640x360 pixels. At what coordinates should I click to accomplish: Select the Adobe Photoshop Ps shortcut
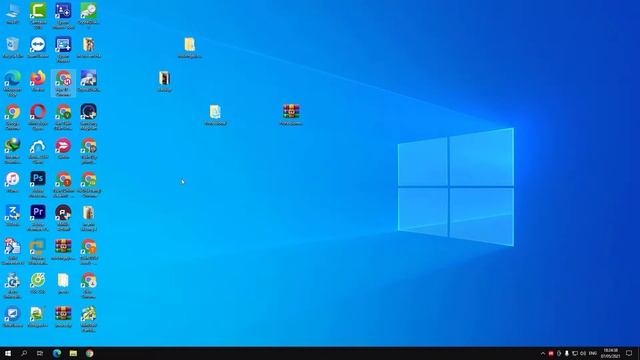[x=38, y=184]
